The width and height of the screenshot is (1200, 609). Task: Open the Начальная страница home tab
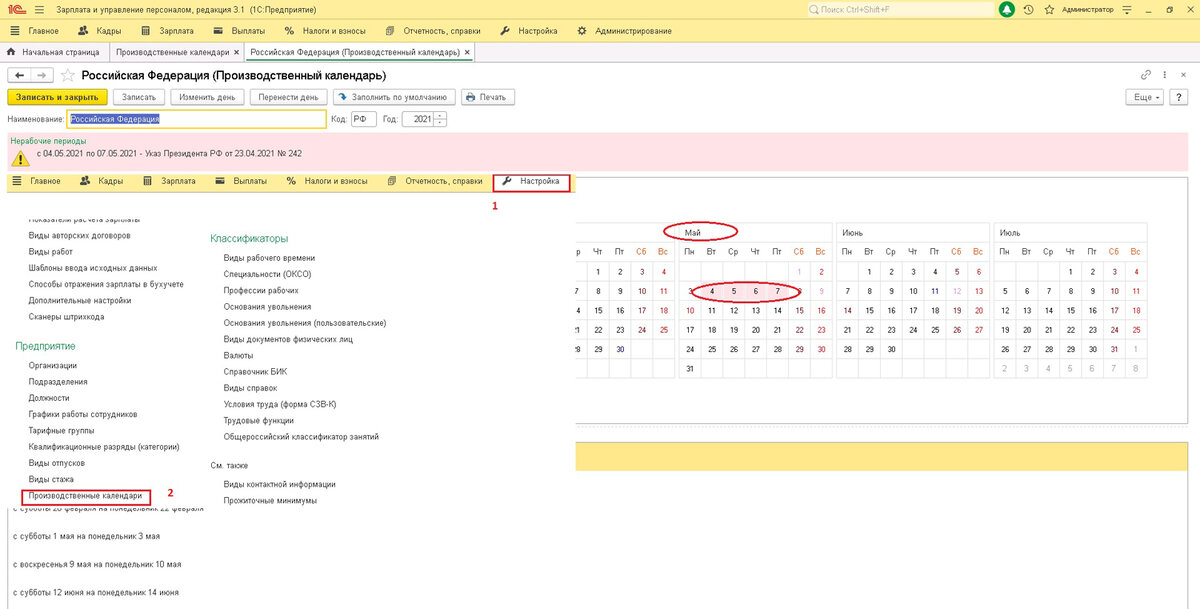pos(55,51)
